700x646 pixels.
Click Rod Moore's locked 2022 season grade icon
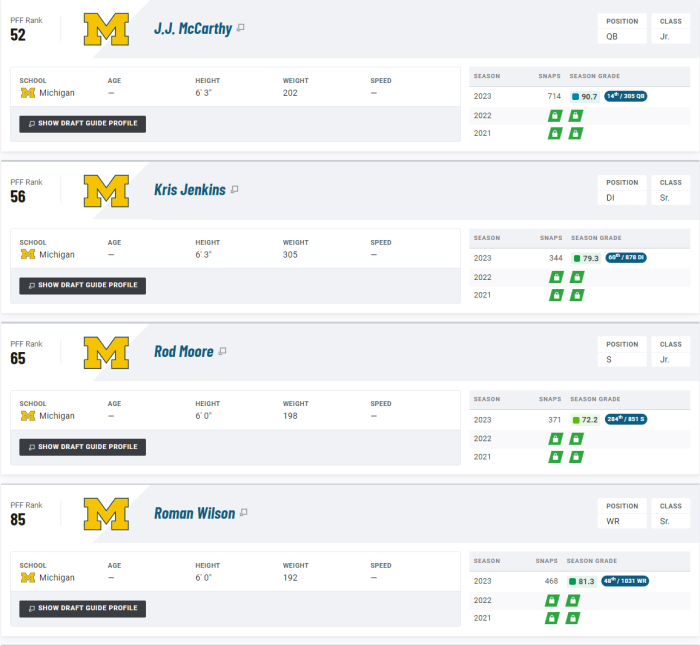[x=576, y=439]
